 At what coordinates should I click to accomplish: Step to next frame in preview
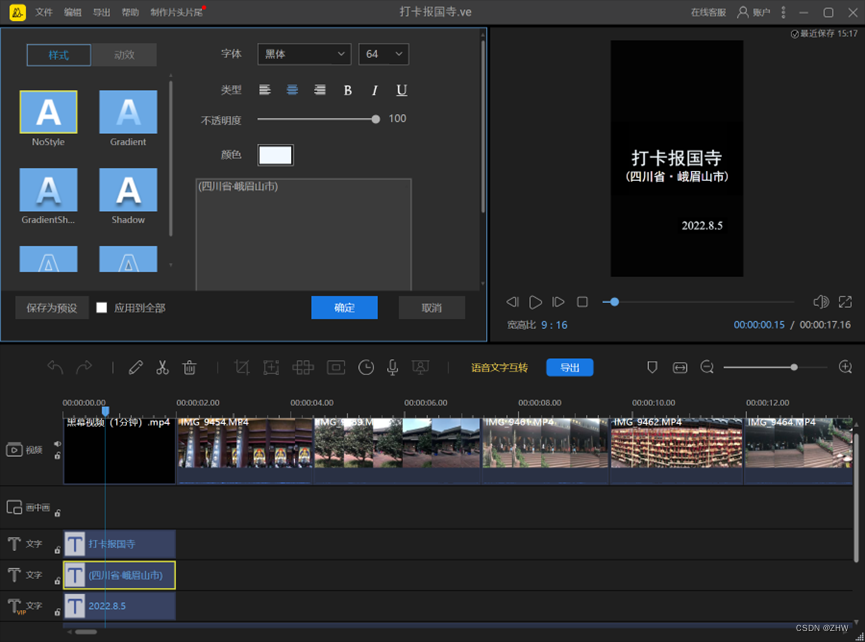coord(558,302)
